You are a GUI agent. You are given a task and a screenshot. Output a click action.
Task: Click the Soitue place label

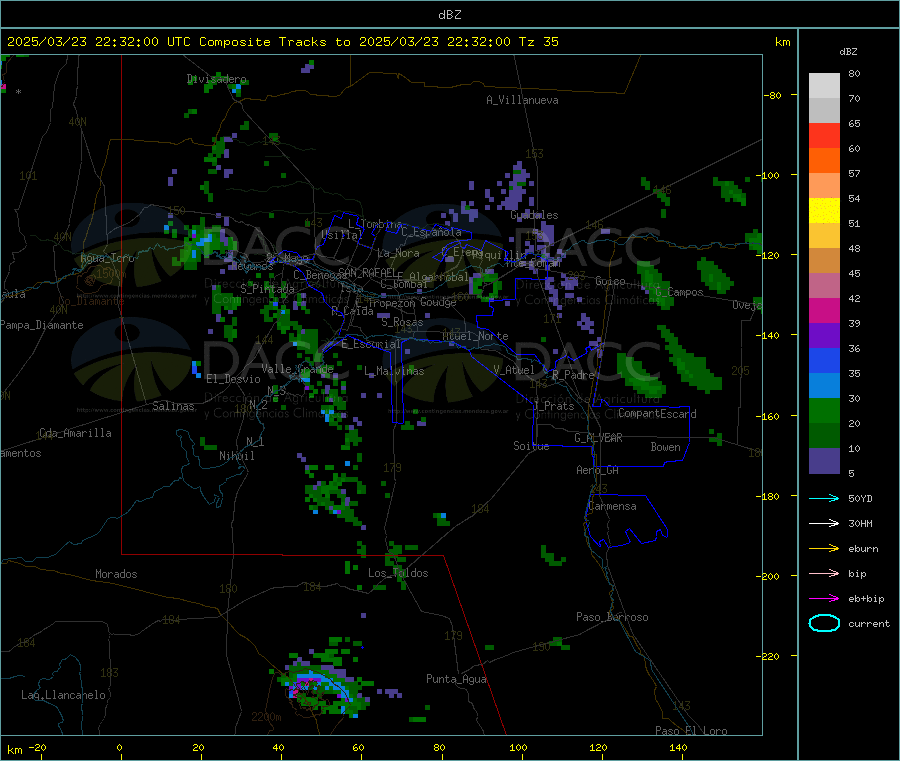click(531, 446)
